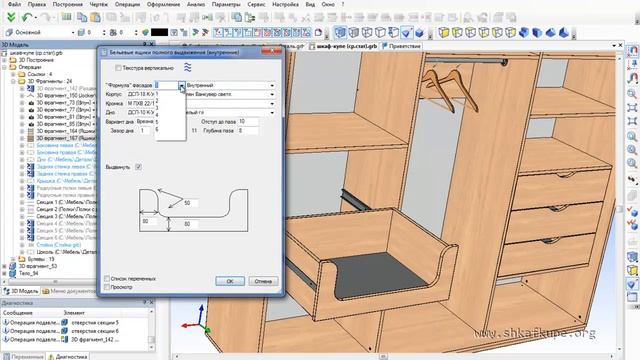This screenshot has height=360, width=640.
Task: Click the green undo arrow icon
Action: pos(27,17)
